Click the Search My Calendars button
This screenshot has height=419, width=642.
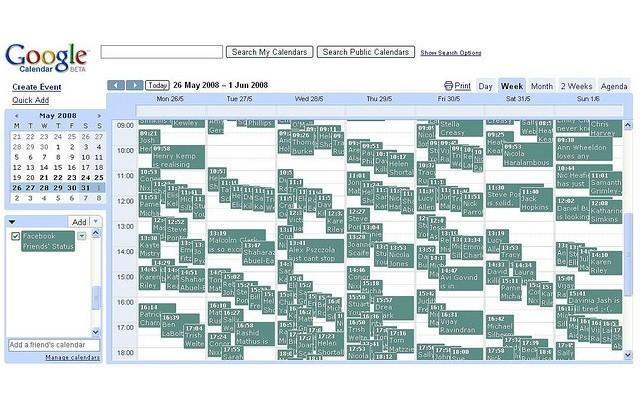tap(269, 52)
